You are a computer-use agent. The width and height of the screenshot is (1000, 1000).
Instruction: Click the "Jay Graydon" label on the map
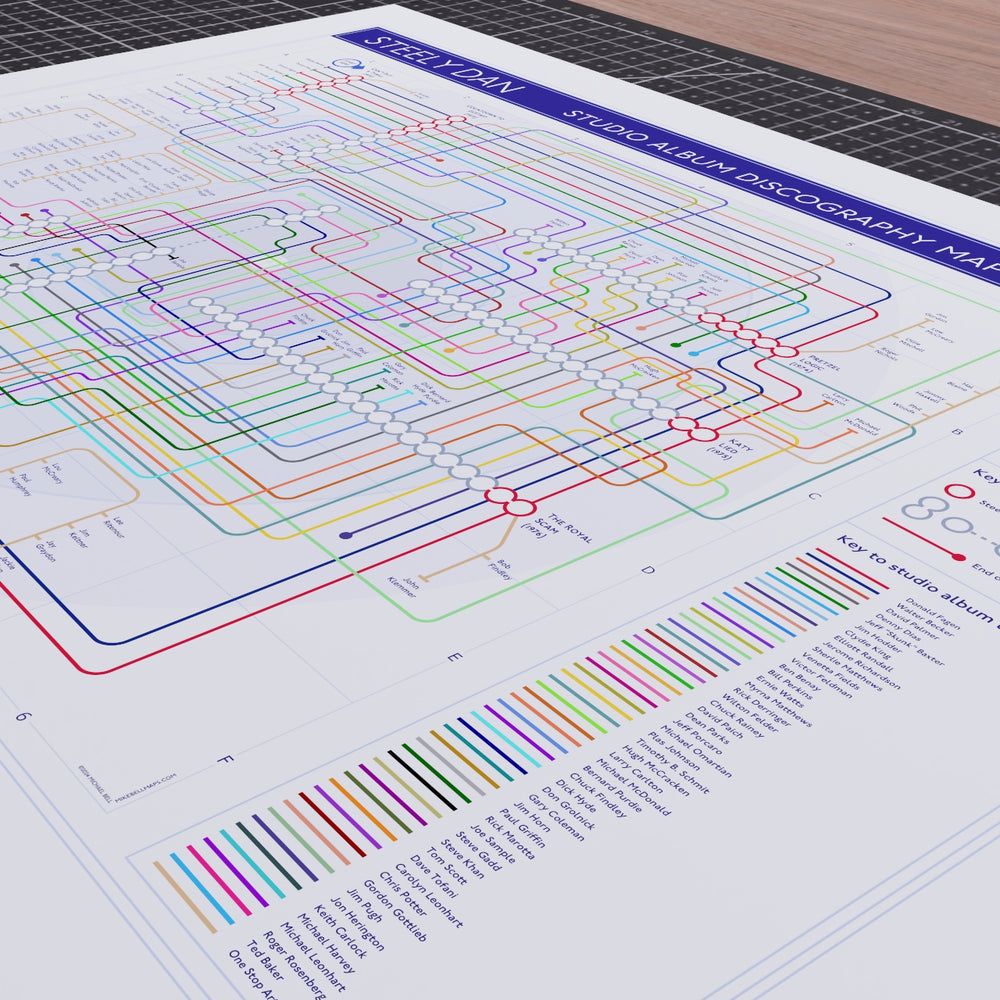pyautogui.click(x=46, y=552)
